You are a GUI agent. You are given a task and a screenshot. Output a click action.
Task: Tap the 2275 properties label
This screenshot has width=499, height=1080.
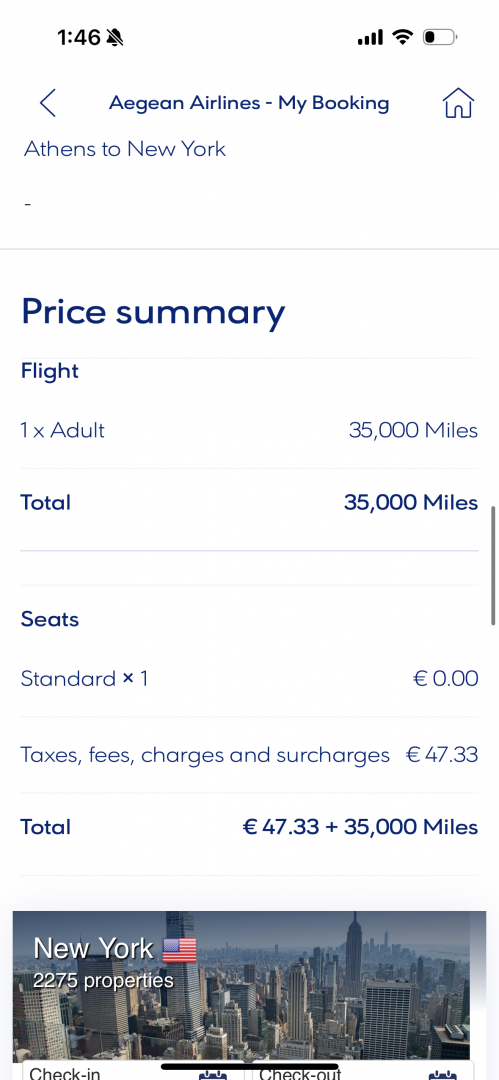click(x=103, y=979)
